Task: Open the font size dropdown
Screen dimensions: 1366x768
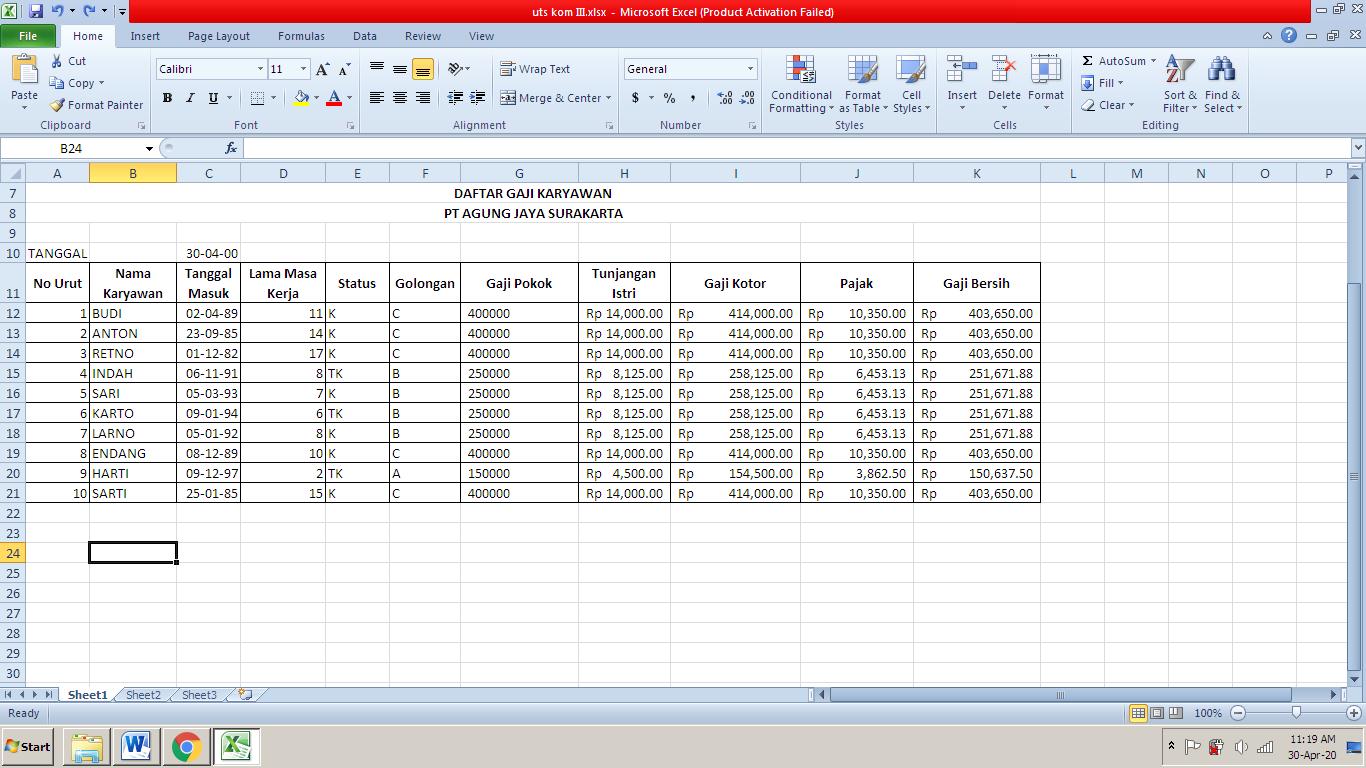Action: (x=304, y=69)
